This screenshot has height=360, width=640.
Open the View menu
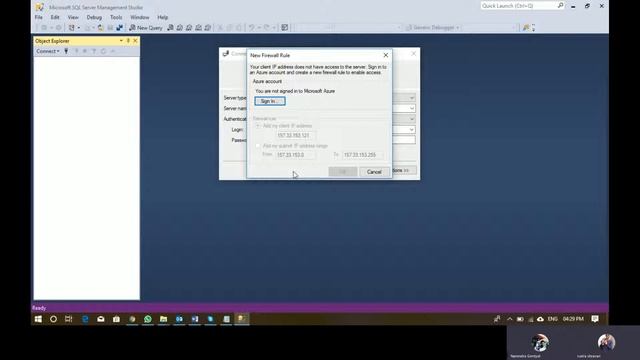tap(73, 17)
